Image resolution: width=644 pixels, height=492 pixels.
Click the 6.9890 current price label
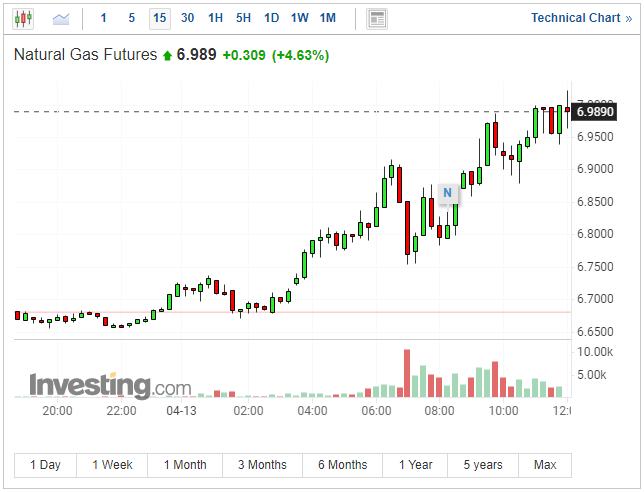[x=594, y=112]
